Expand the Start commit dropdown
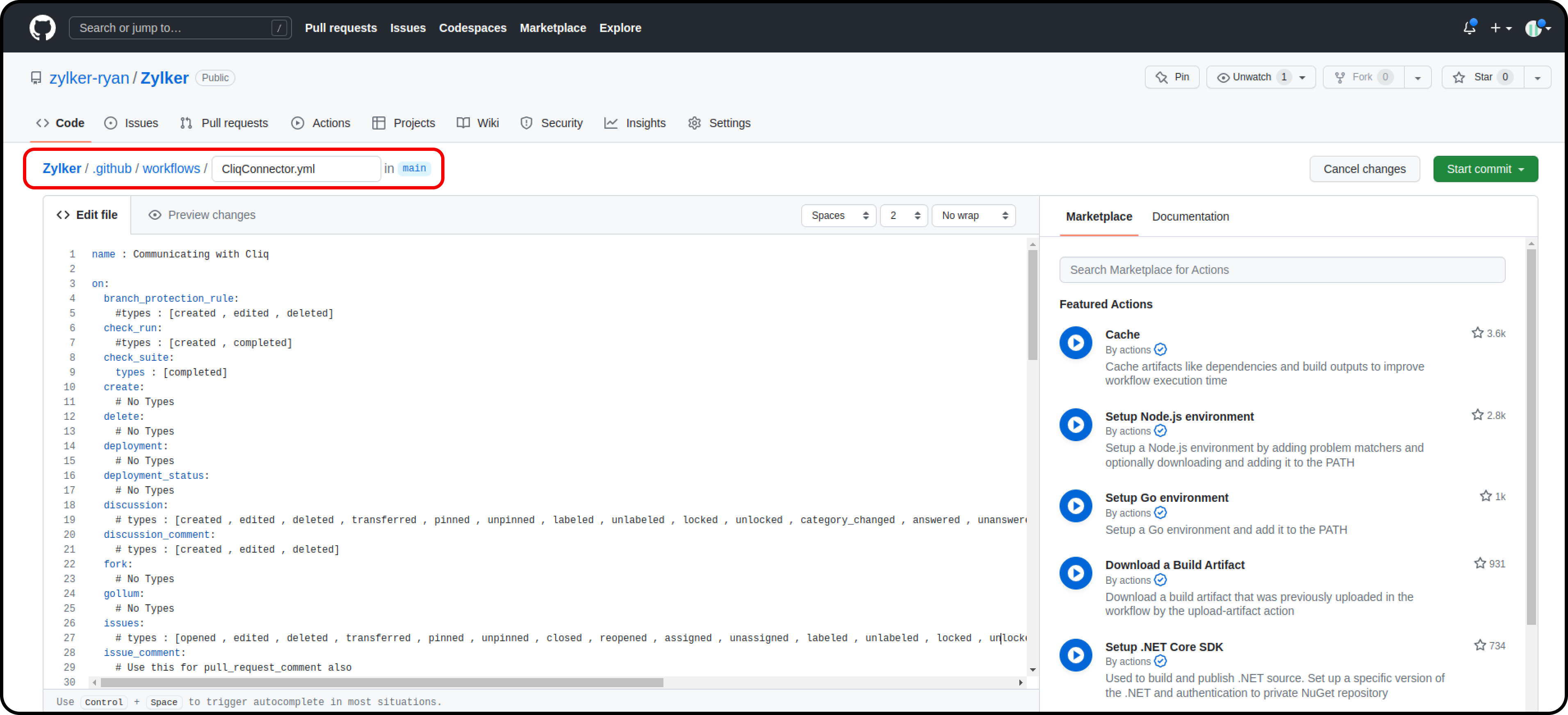The image size is (1568, 715). [1485, 169]
